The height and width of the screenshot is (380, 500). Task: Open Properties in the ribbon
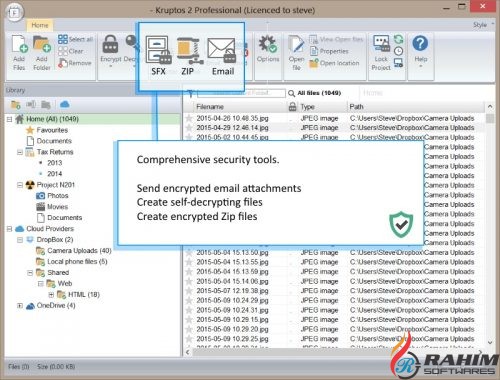click(329, 51)
